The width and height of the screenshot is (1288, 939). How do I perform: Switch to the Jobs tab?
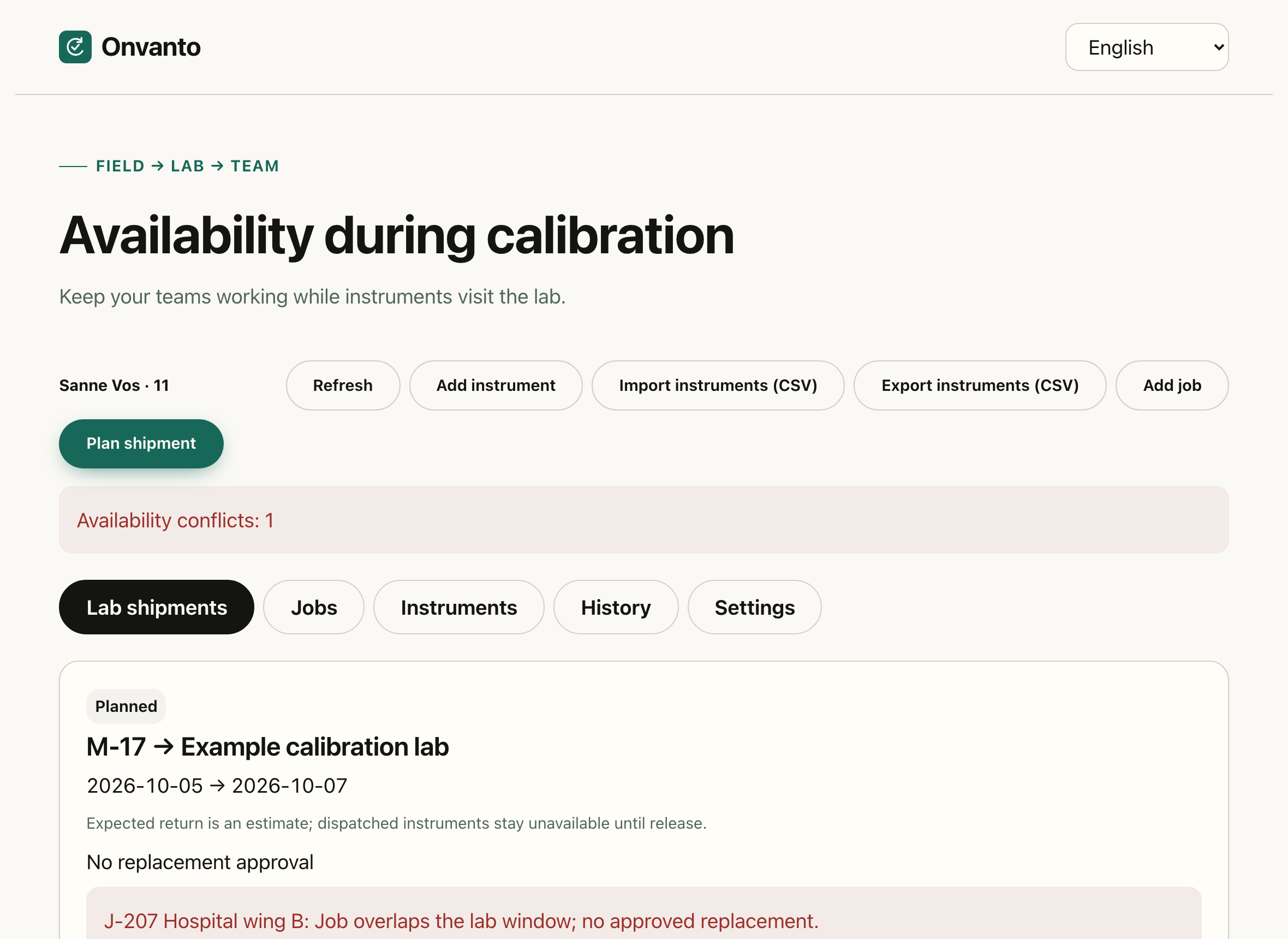pos(314,607)
